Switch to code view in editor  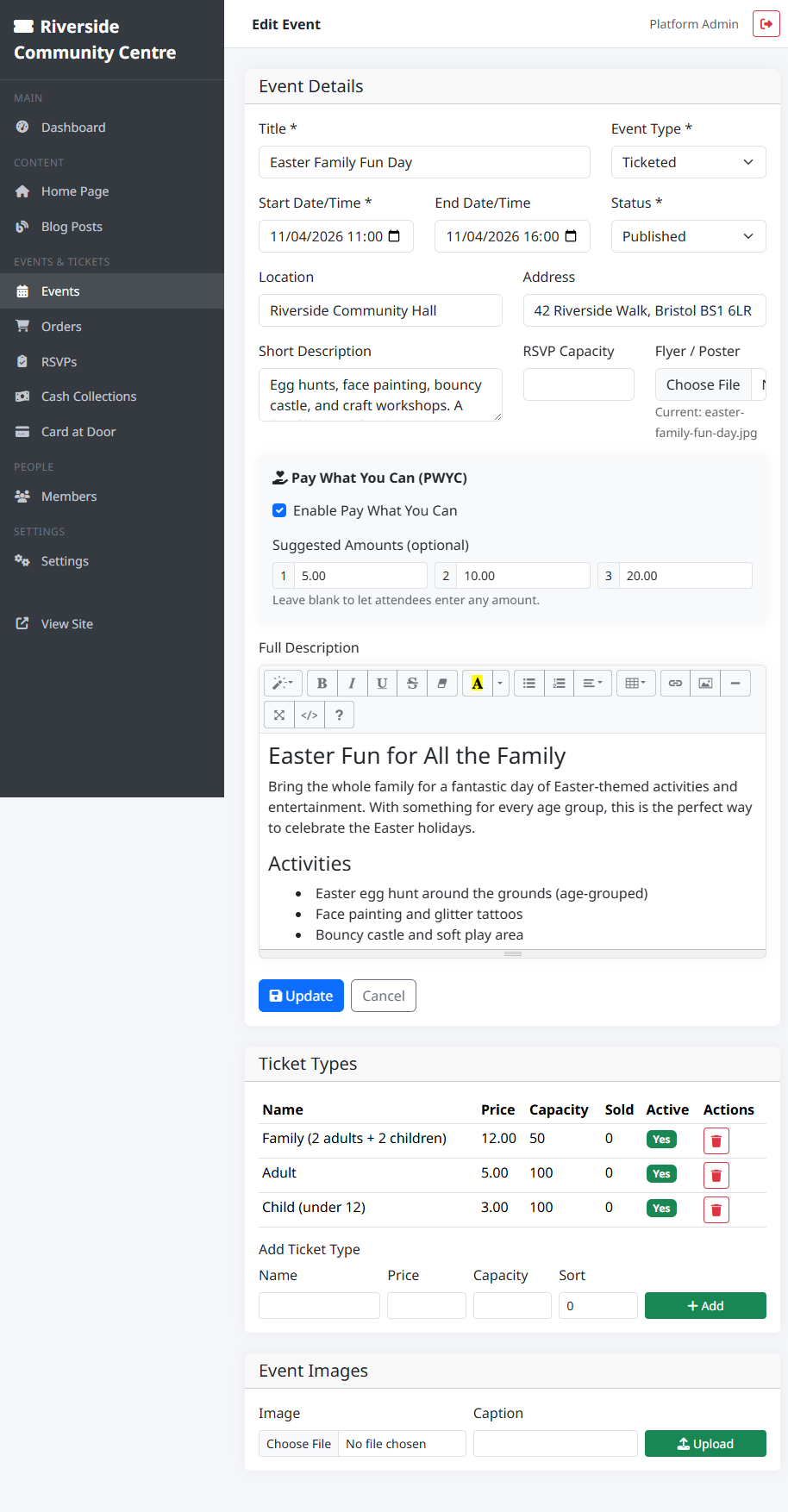pyautogui.click(x=309, y=715)
